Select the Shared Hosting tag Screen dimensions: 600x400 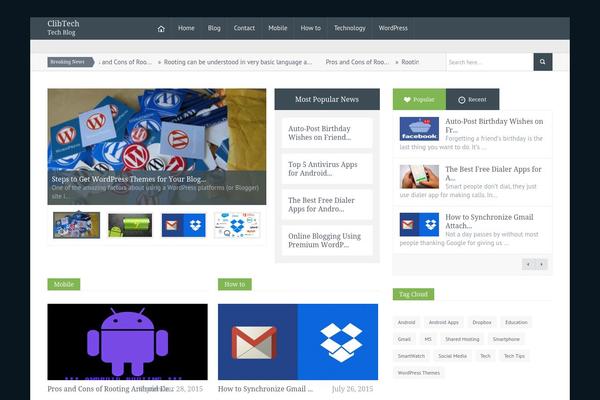462,339
